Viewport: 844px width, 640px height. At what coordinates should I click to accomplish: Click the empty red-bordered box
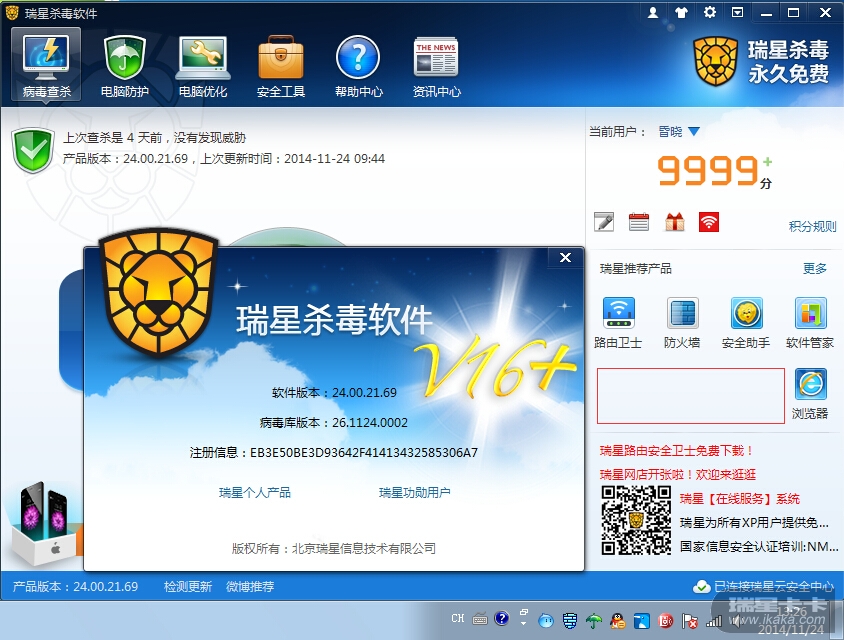click(x=691, y=396)
